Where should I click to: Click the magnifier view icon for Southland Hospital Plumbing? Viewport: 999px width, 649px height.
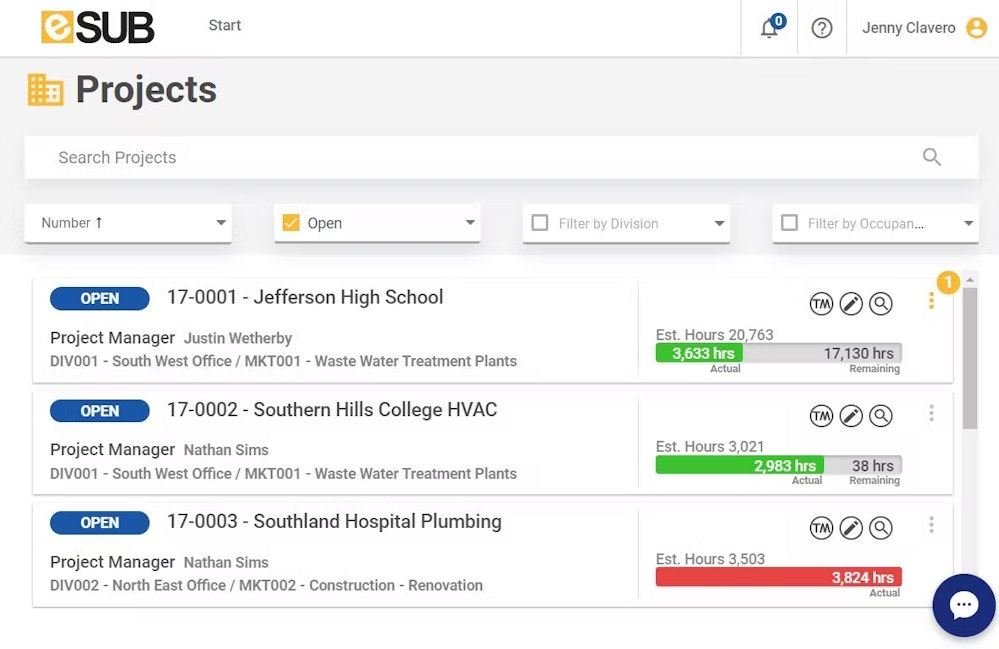[881, 528]
